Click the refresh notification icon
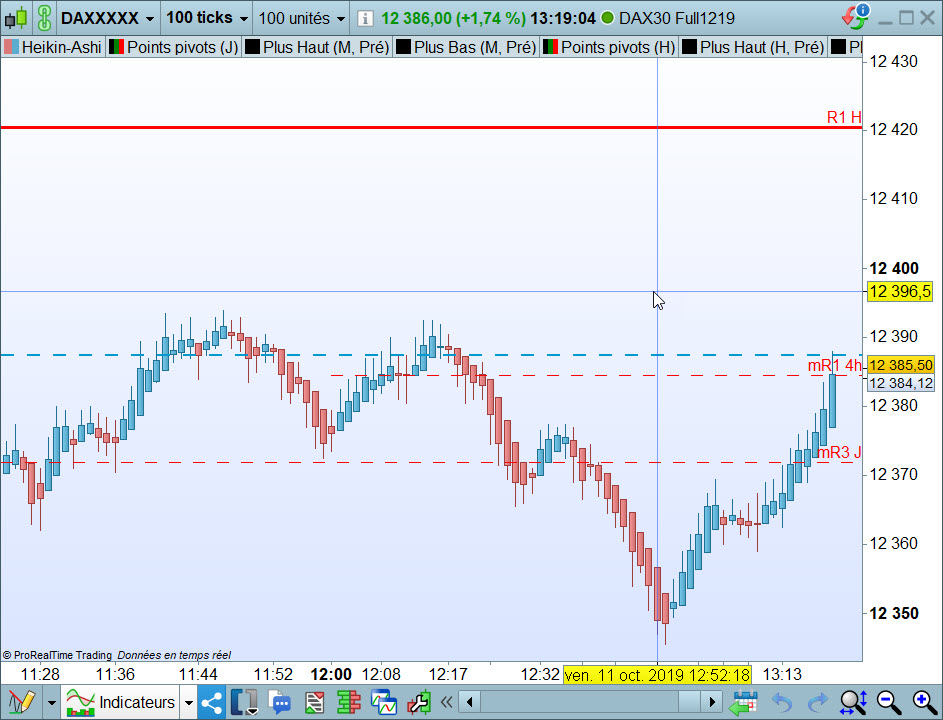The width and height of the screenshot is (943, 720). 856,16
